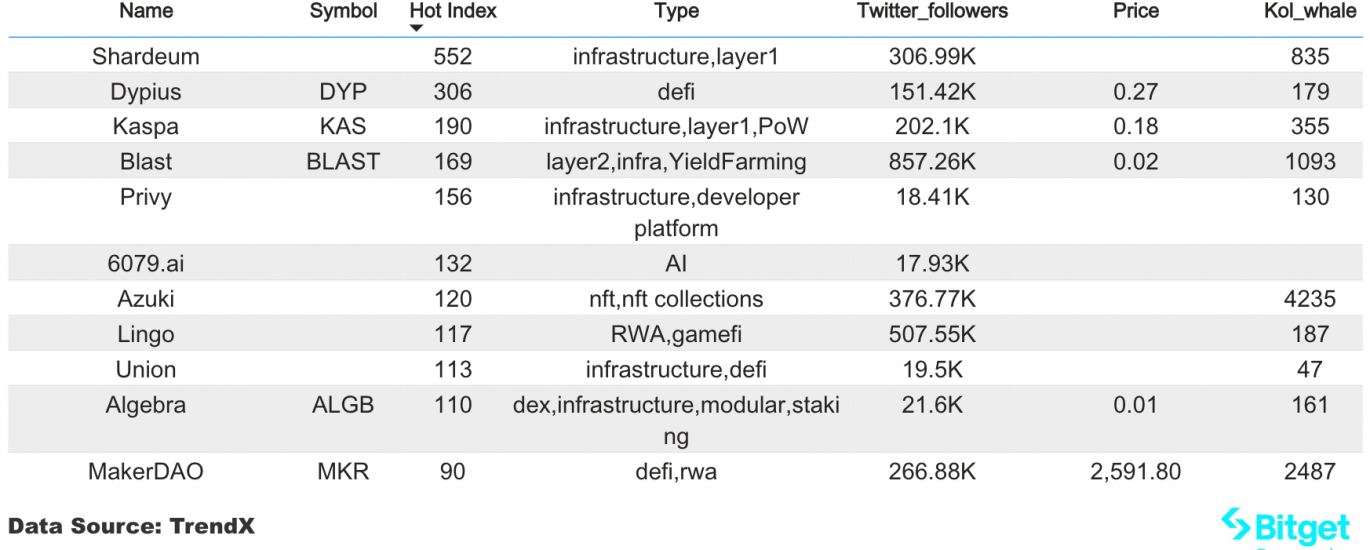Click the infrastructure,layer1 type cell
Viewport: 1370px width, 550px height.
click(x=676, y=57)
